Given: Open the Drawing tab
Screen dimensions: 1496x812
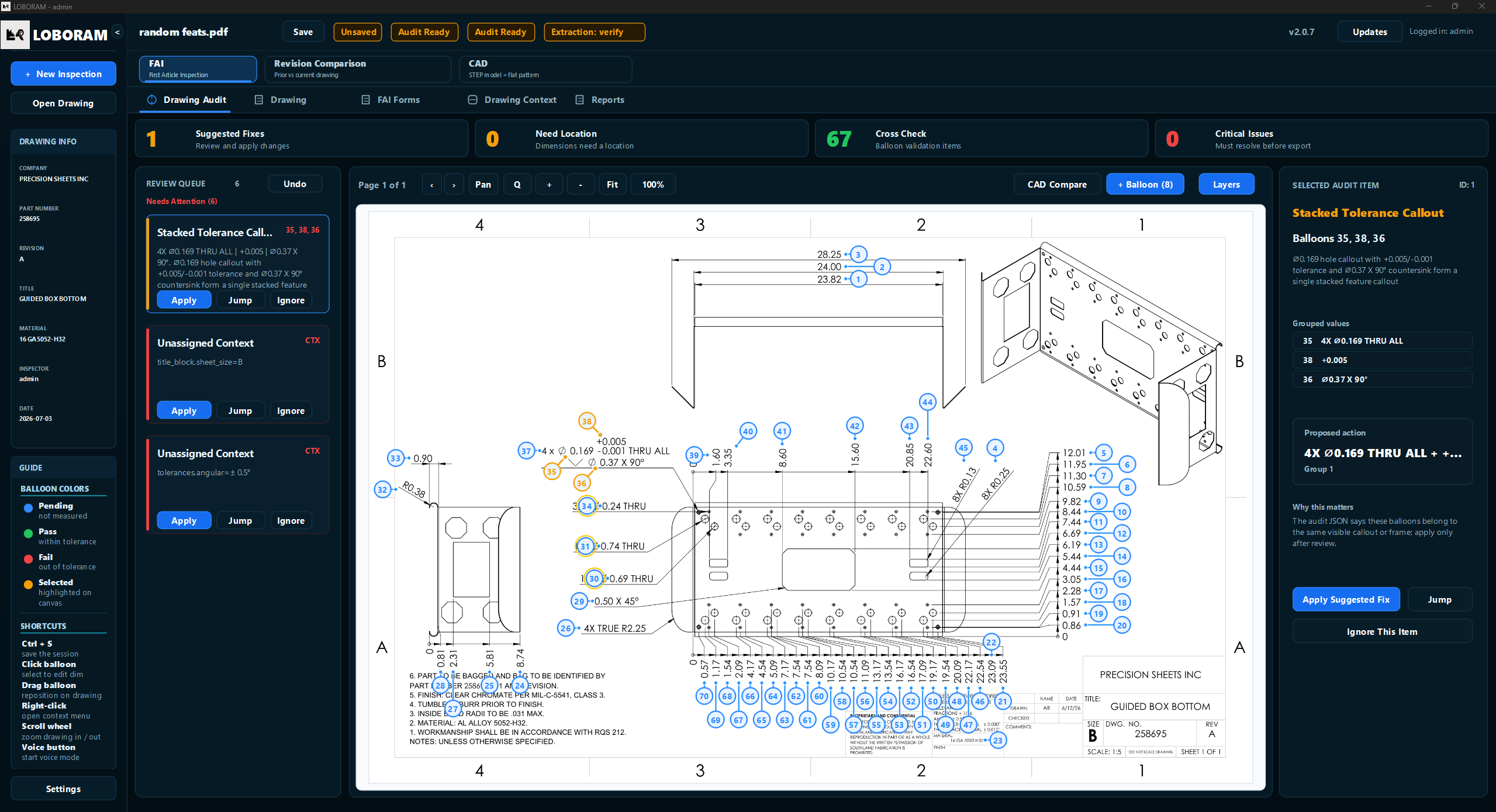Looking at the screenshot, I should click(x=281, y=100).
